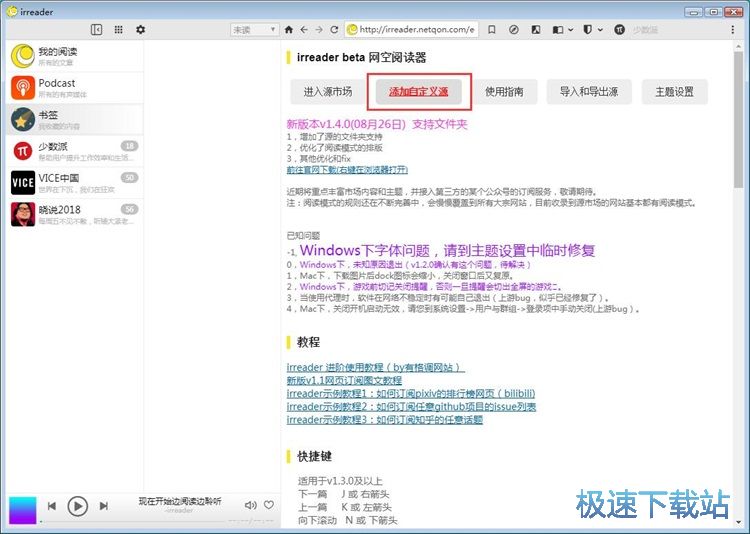750x534 pixels.
Task: Skip to previous track in player
Action: [x=52, y=506]
